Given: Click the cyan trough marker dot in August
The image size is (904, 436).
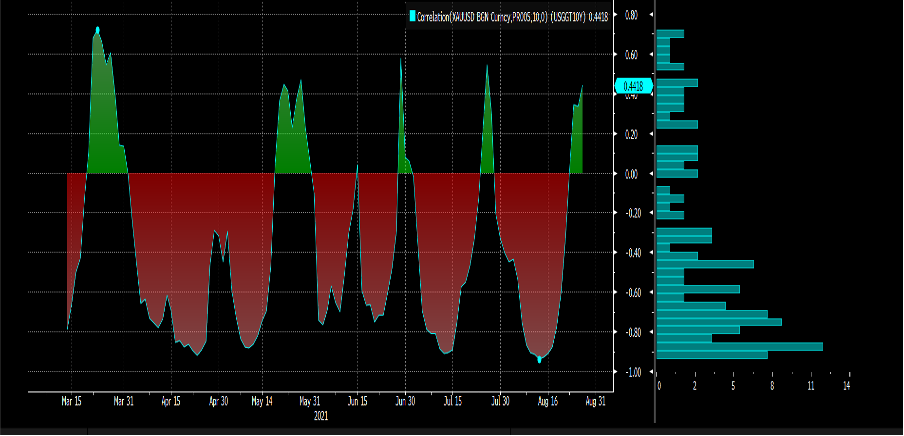Looking at the screenshot, I should pyautogui.click(x=540, y=360).
